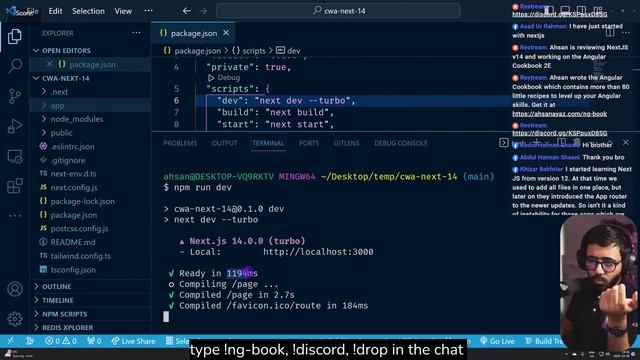This screenshot has width=640, height=360.
Task: Open the remote window status icon
Action: tap(10, 341)
